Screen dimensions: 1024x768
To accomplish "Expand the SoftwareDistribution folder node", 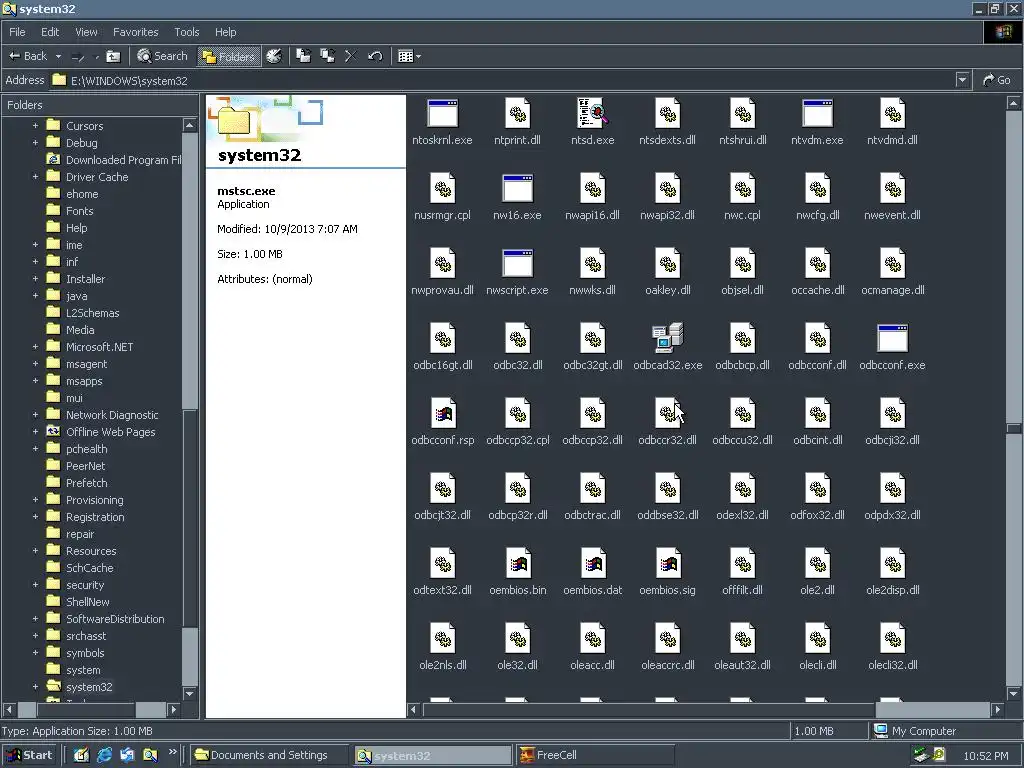I will 35,618.
